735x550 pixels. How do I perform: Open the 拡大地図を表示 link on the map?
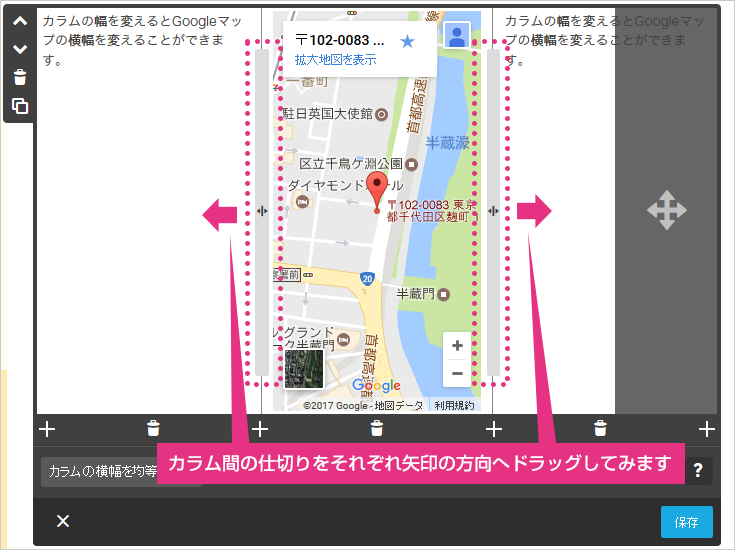click(336, 60)
